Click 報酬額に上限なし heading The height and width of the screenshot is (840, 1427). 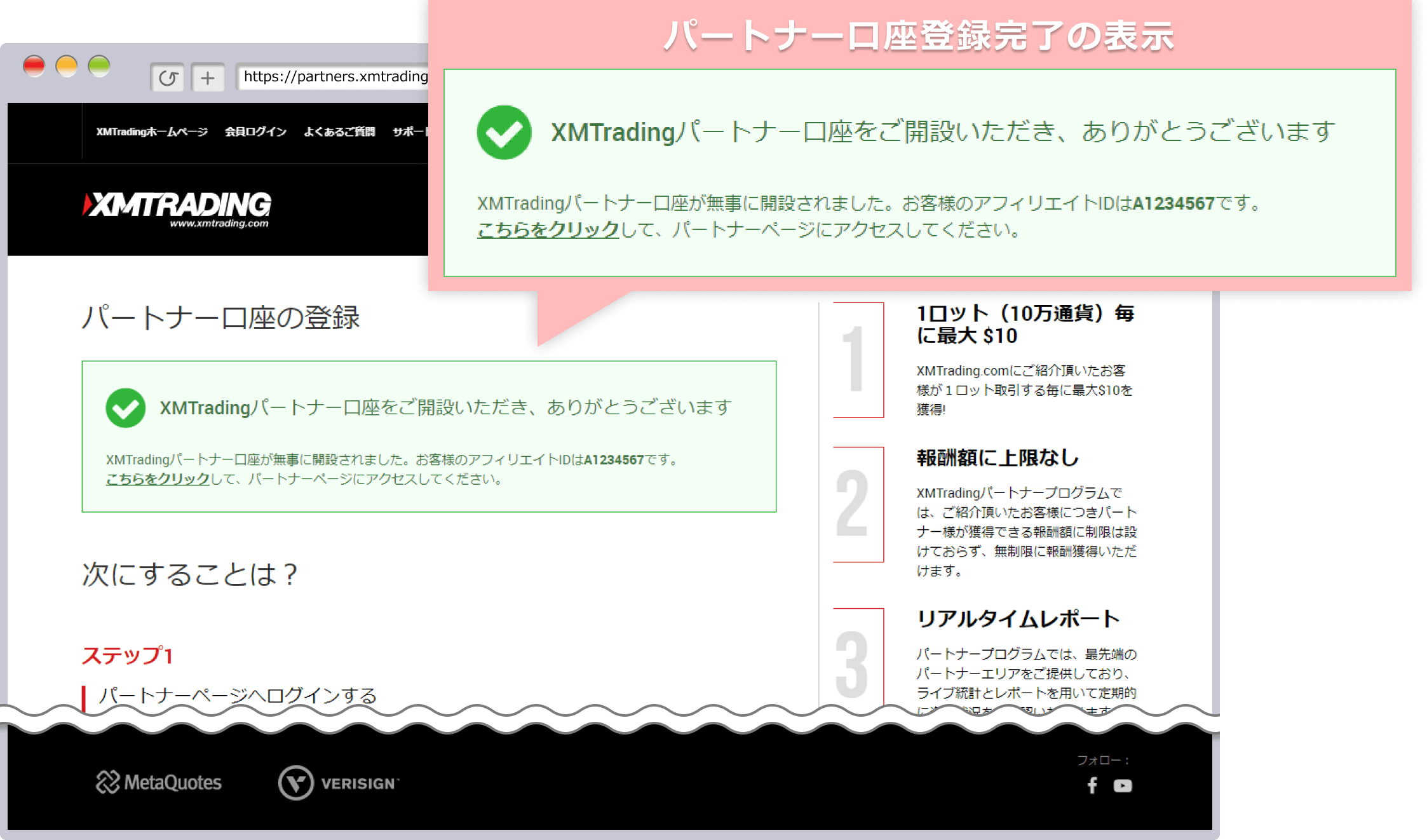tap(998, 457)
